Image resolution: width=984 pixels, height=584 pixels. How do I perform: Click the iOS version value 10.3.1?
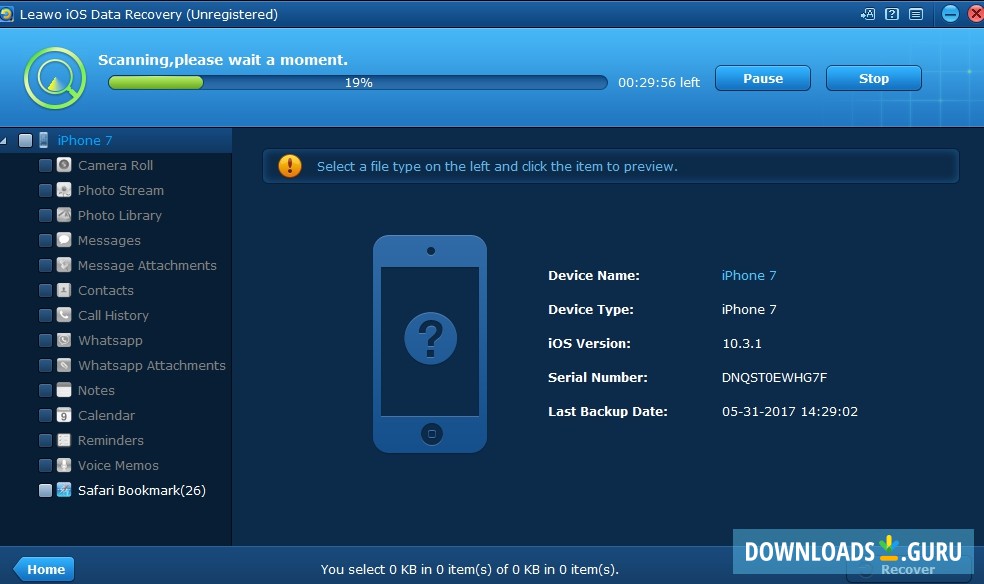(x=742, y=343)
